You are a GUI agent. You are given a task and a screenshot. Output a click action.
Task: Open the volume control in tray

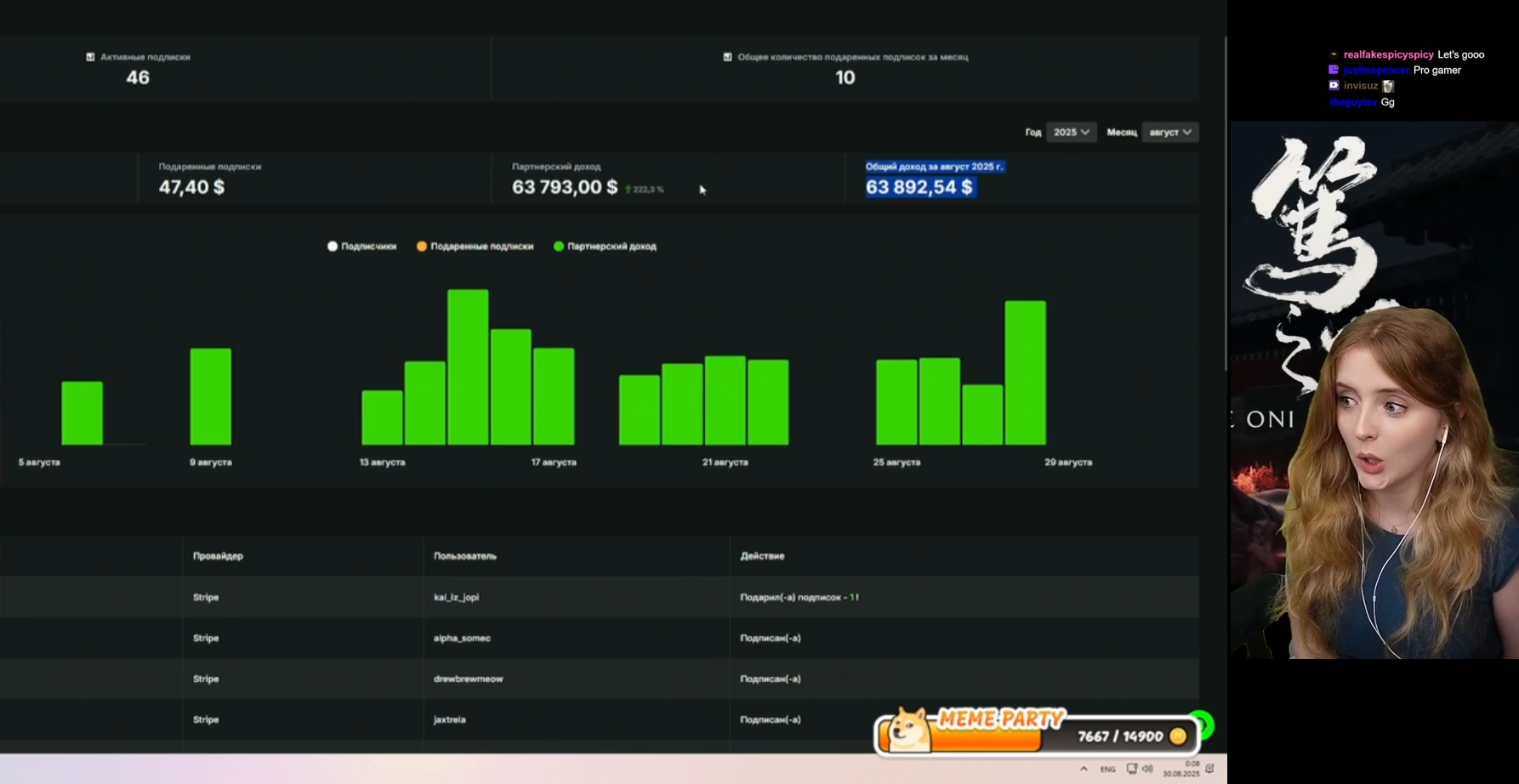click(1147, 769)
